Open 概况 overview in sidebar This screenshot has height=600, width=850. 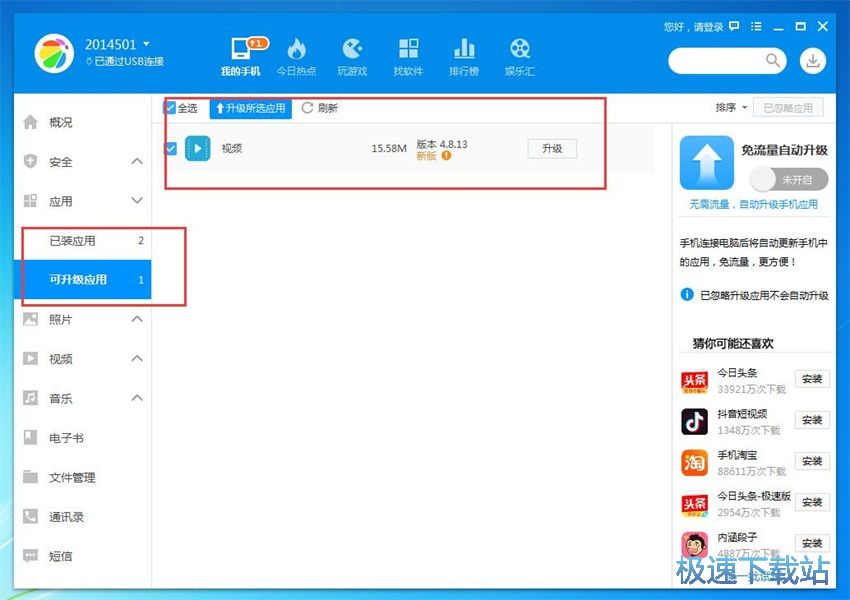click(82, 122)
